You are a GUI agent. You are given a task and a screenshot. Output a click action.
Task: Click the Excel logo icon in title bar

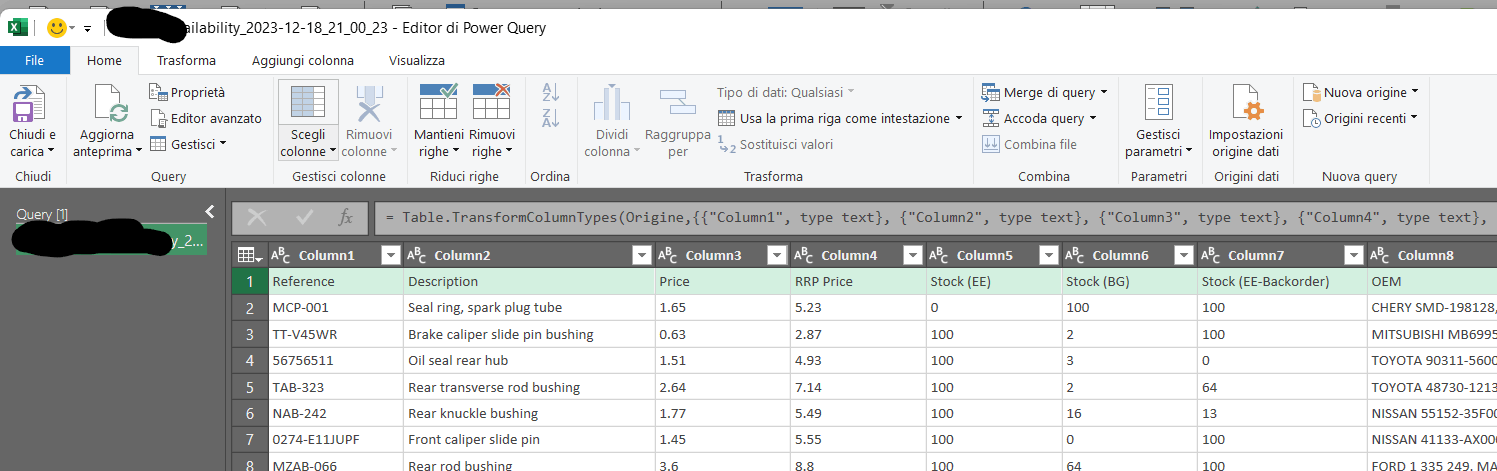17,28
